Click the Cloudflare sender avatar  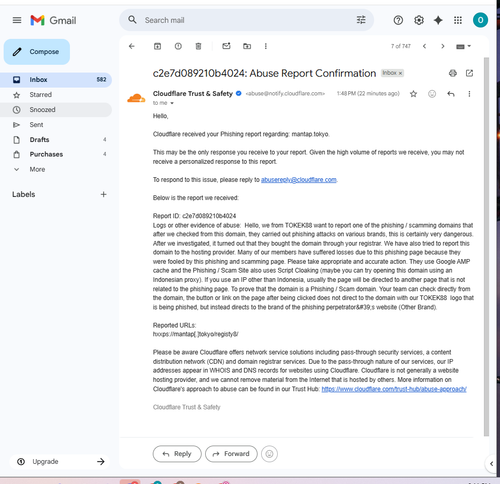coord(136,98)
